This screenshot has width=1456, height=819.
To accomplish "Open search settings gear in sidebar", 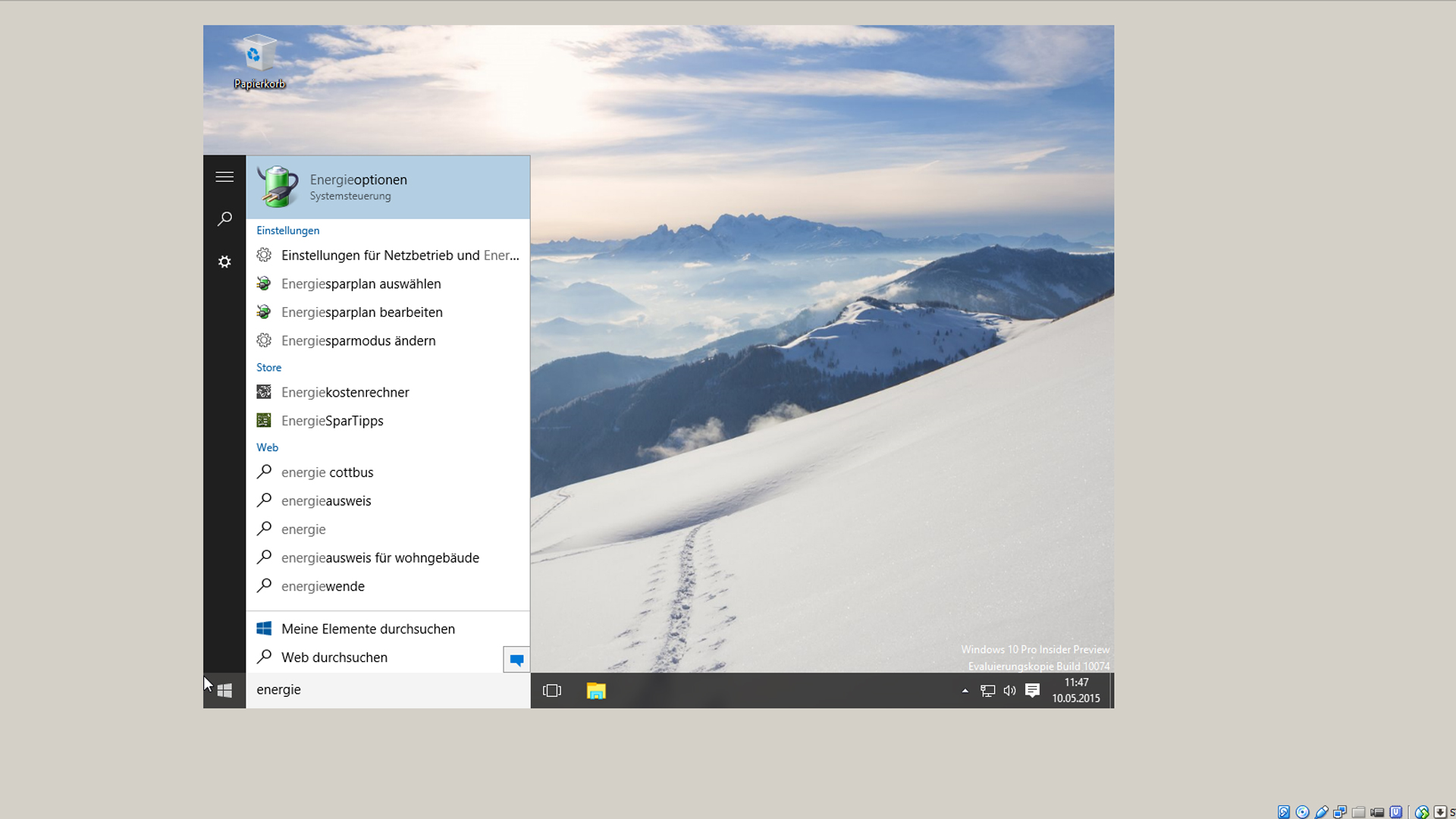I will [x=224, y=262].
